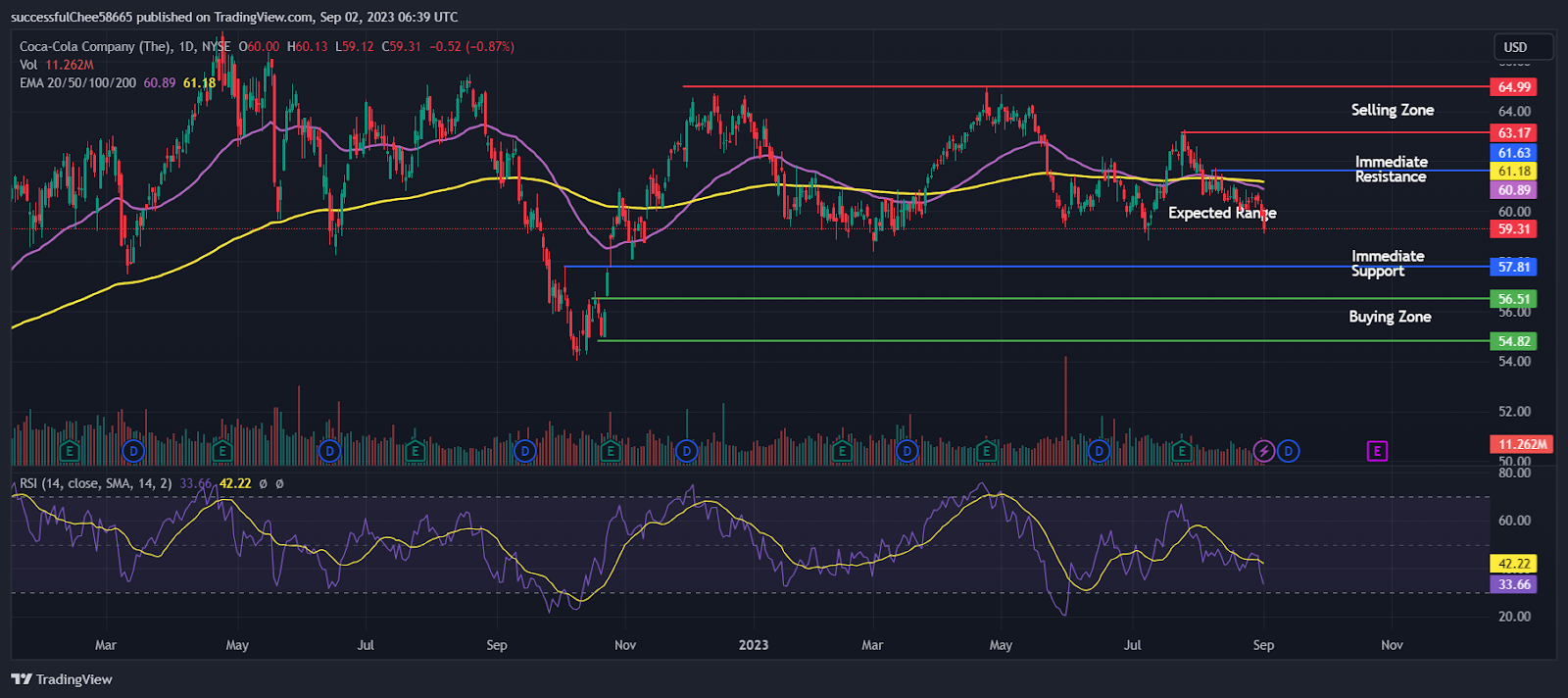Screen dimensions: 1568x698
Task: Open the June 2023 dividend marker
Action: 1100,451
